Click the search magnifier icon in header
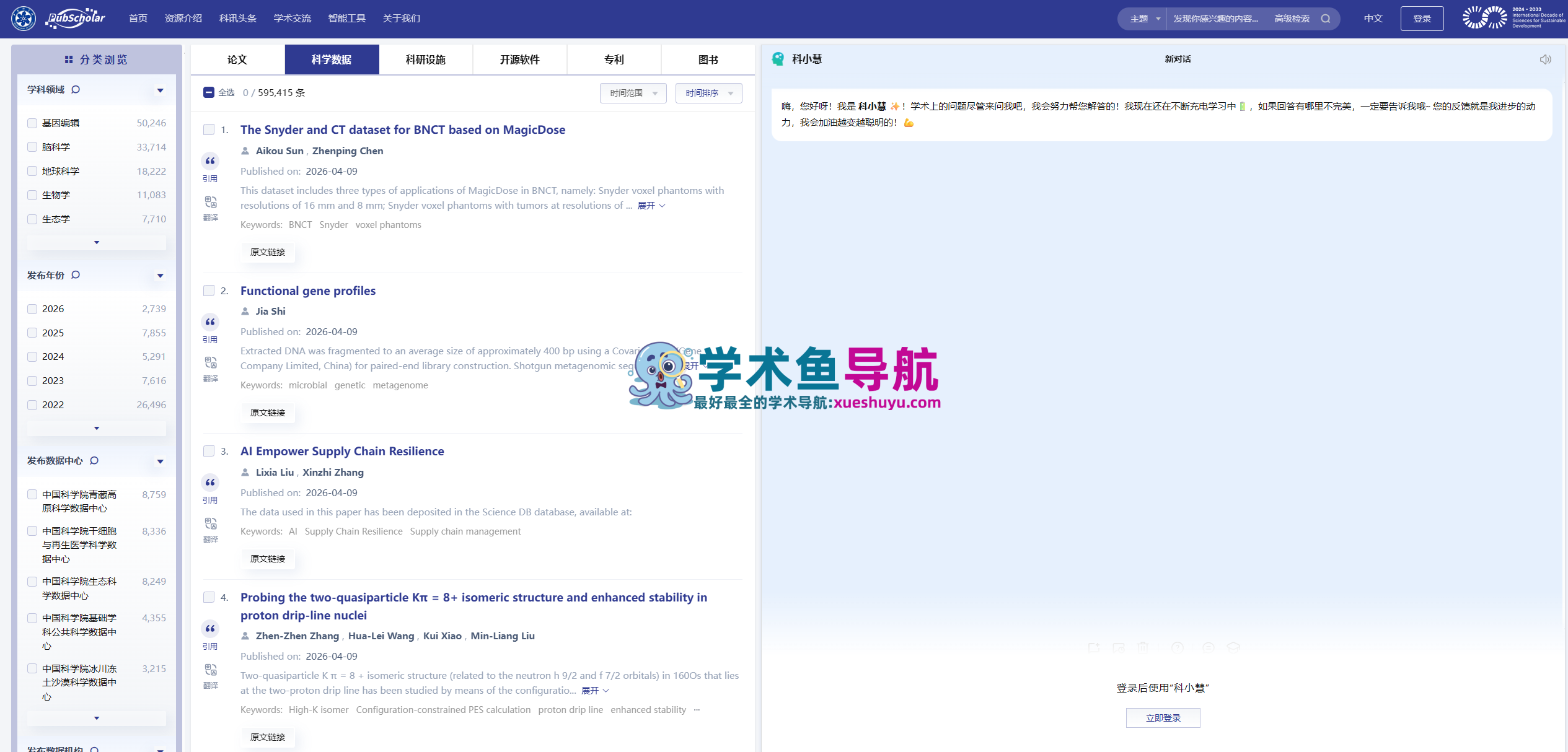The width and height of the screenshot is (1568, 752). pyautogui.click(x=1325, y=19)
